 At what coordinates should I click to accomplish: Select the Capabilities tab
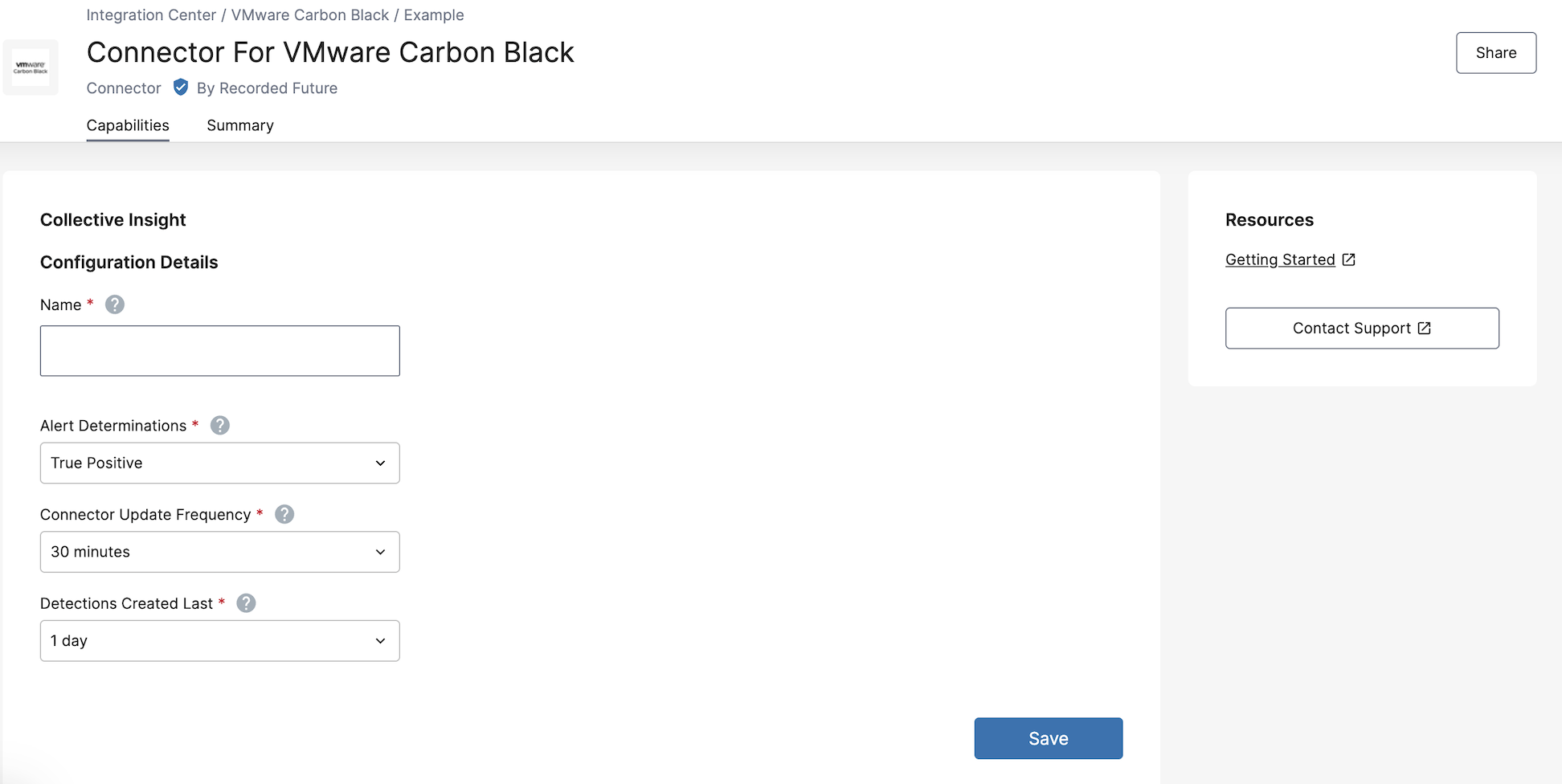(128, 125)
